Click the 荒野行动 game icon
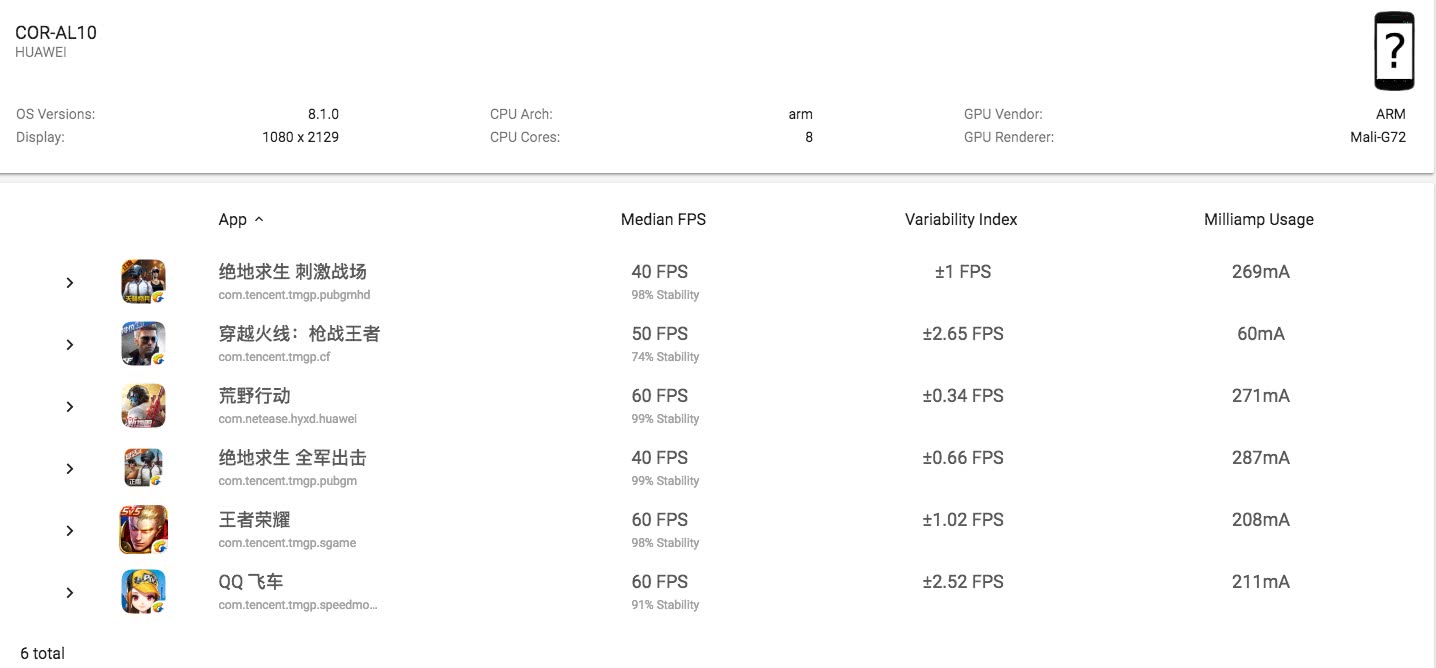This screenshot has height=668, width=1436. pyautogui.click(x=143, y=405)
